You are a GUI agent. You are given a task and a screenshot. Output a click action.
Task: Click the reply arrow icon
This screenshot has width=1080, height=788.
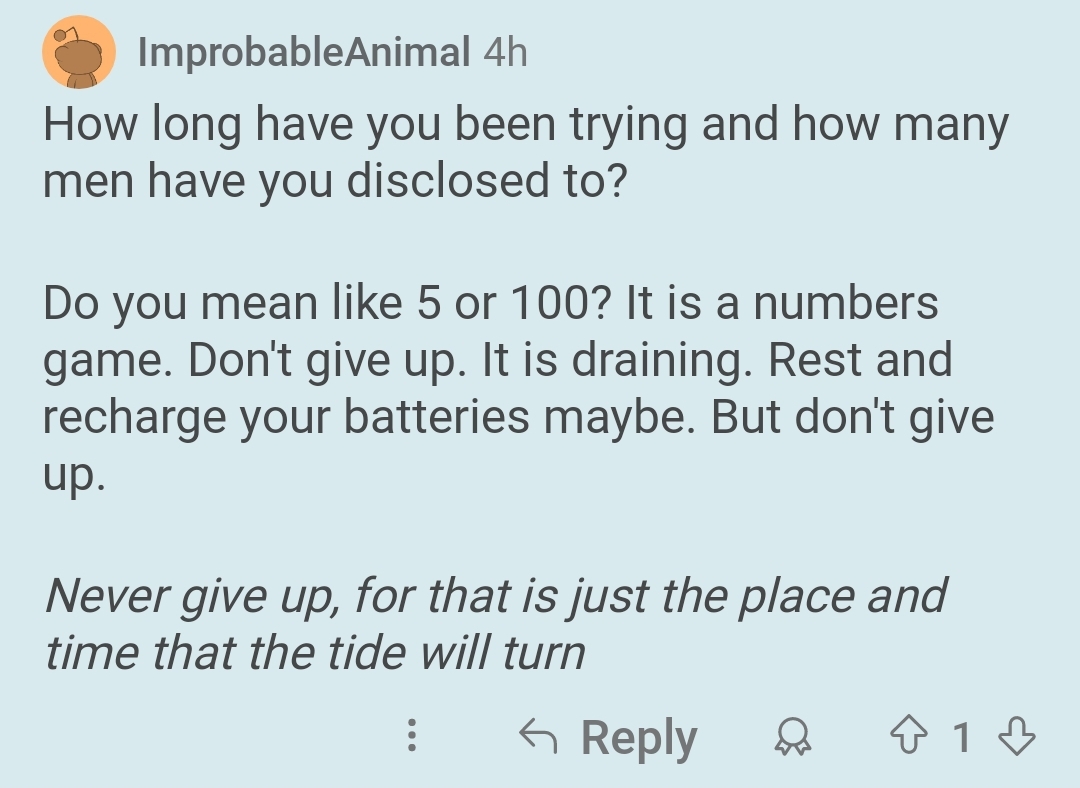click(x=538, y=738)
